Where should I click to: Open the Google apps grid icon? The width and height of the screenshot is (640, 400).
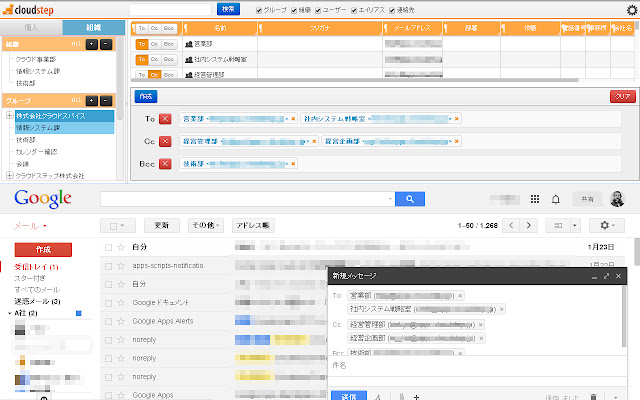click(535, 199)
